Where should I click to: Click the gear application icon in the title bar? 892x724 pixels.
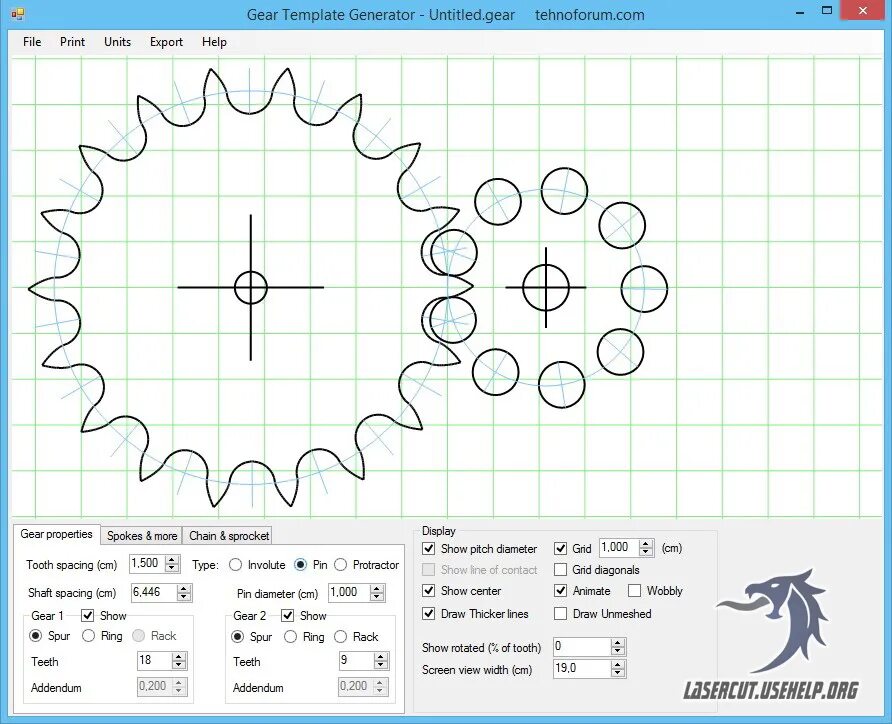coord(18,13)
